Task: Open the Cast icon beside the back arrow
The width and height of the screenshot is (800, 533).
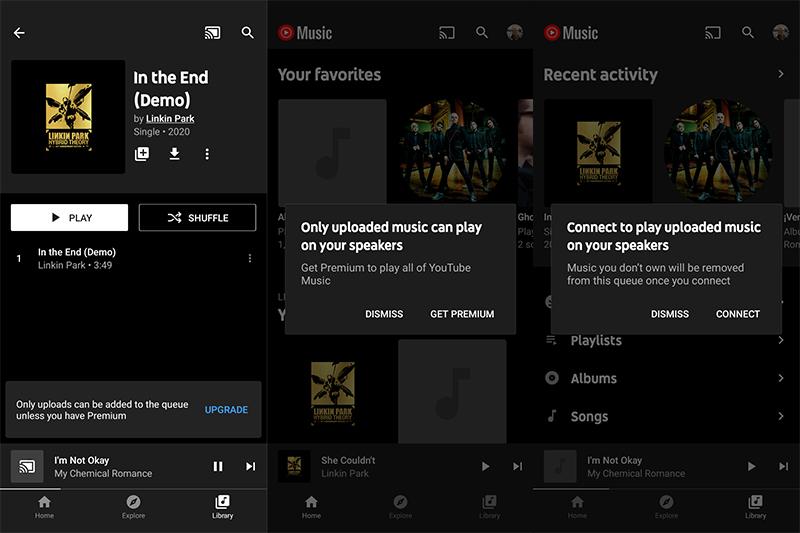Action: [212, 33]
